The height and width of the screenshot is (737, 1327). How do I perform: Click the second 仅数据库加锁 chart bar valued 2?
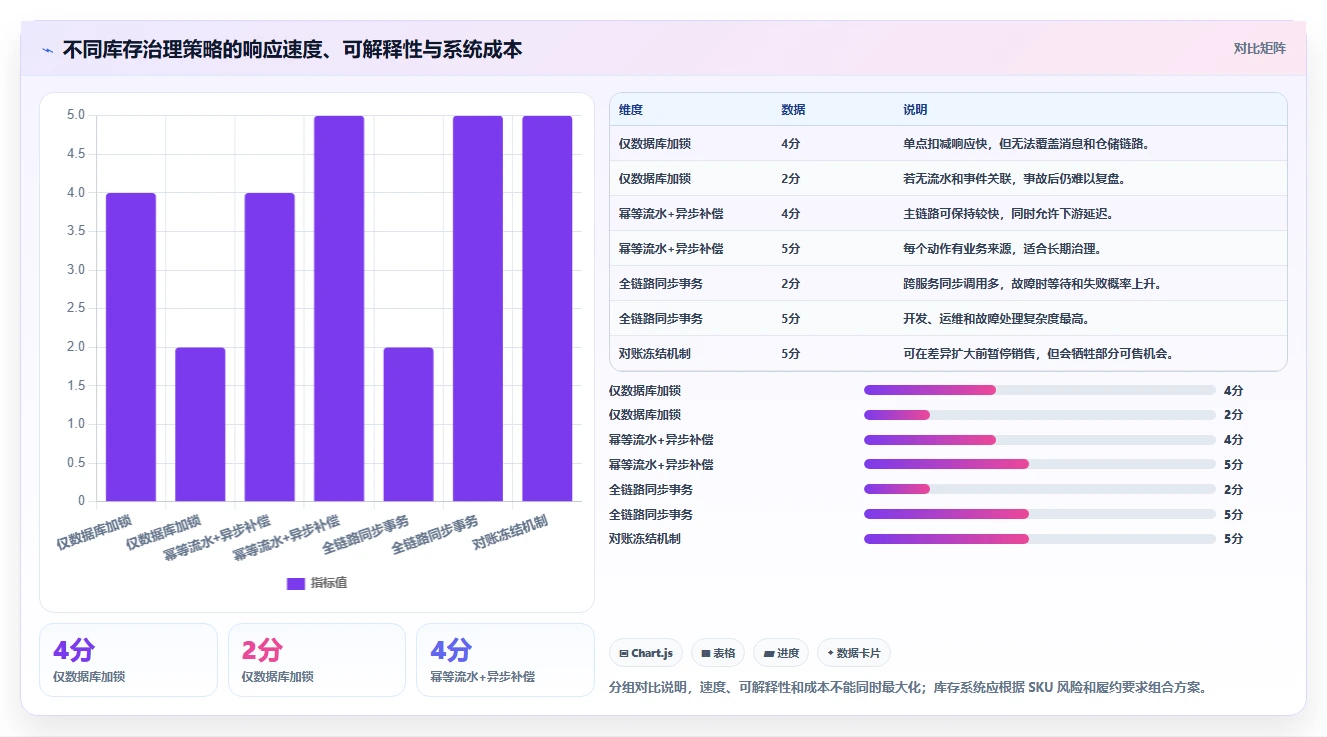point(200,424)
